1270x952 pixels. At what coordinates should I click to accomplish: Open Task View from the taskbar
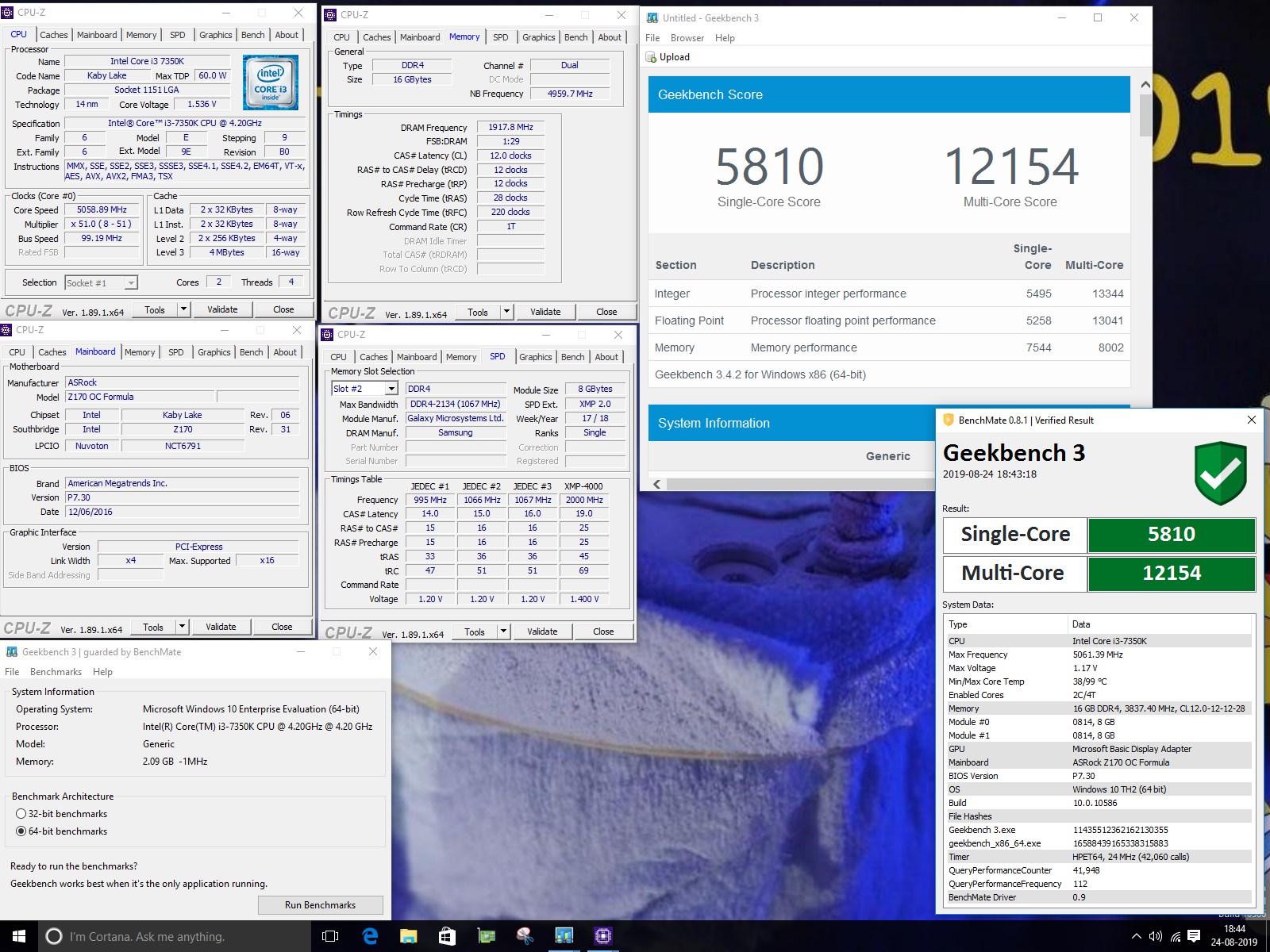[x=330, y=936]
